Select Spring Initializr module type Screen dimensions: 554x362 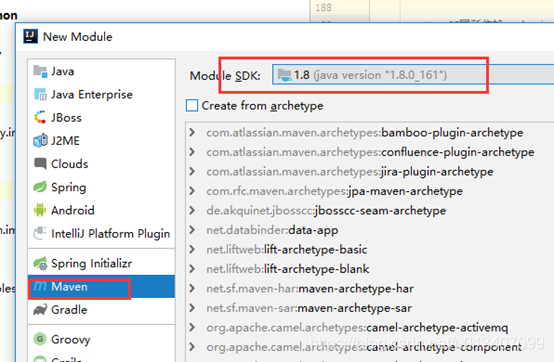(101, 263)
